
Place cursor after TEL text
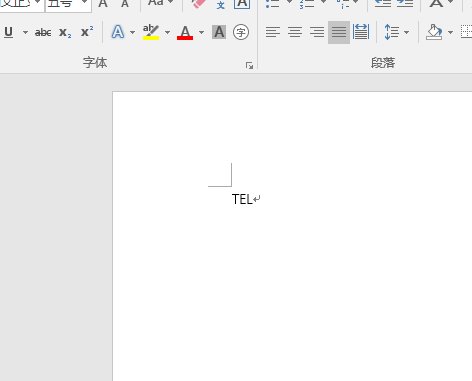click(x=252, y=199)
